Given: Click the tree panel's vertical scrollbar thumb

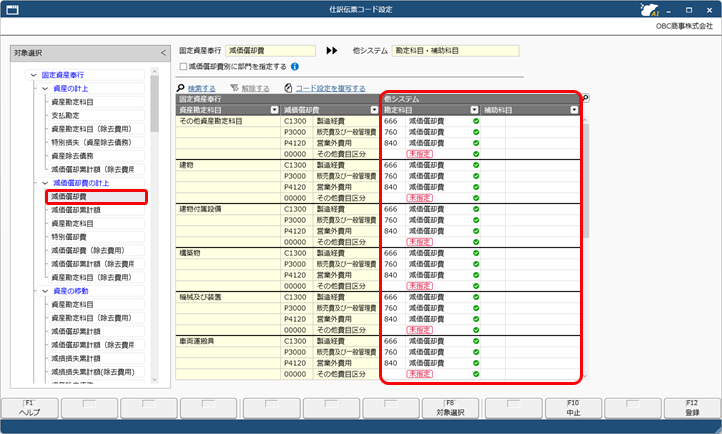Looking at the screenshot, I should click(155, 104).
